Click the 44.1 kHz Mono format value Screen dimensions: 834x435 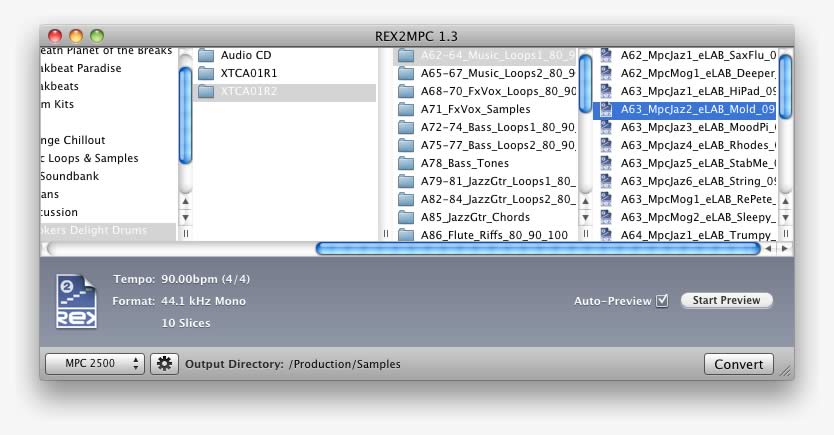pos(203,301)
